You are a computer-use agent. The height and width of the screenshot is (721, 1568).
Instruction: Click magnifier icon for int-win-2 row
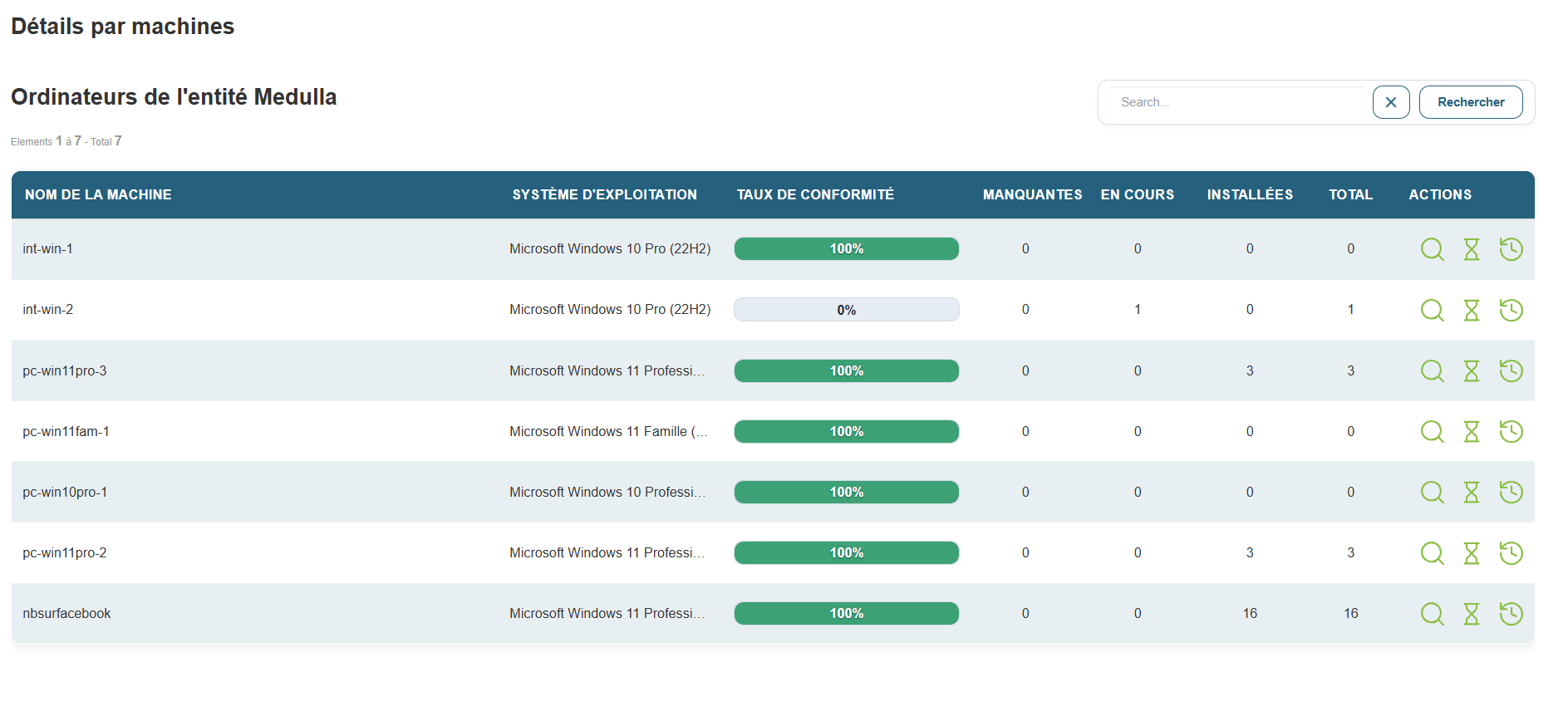[1432, 310]
